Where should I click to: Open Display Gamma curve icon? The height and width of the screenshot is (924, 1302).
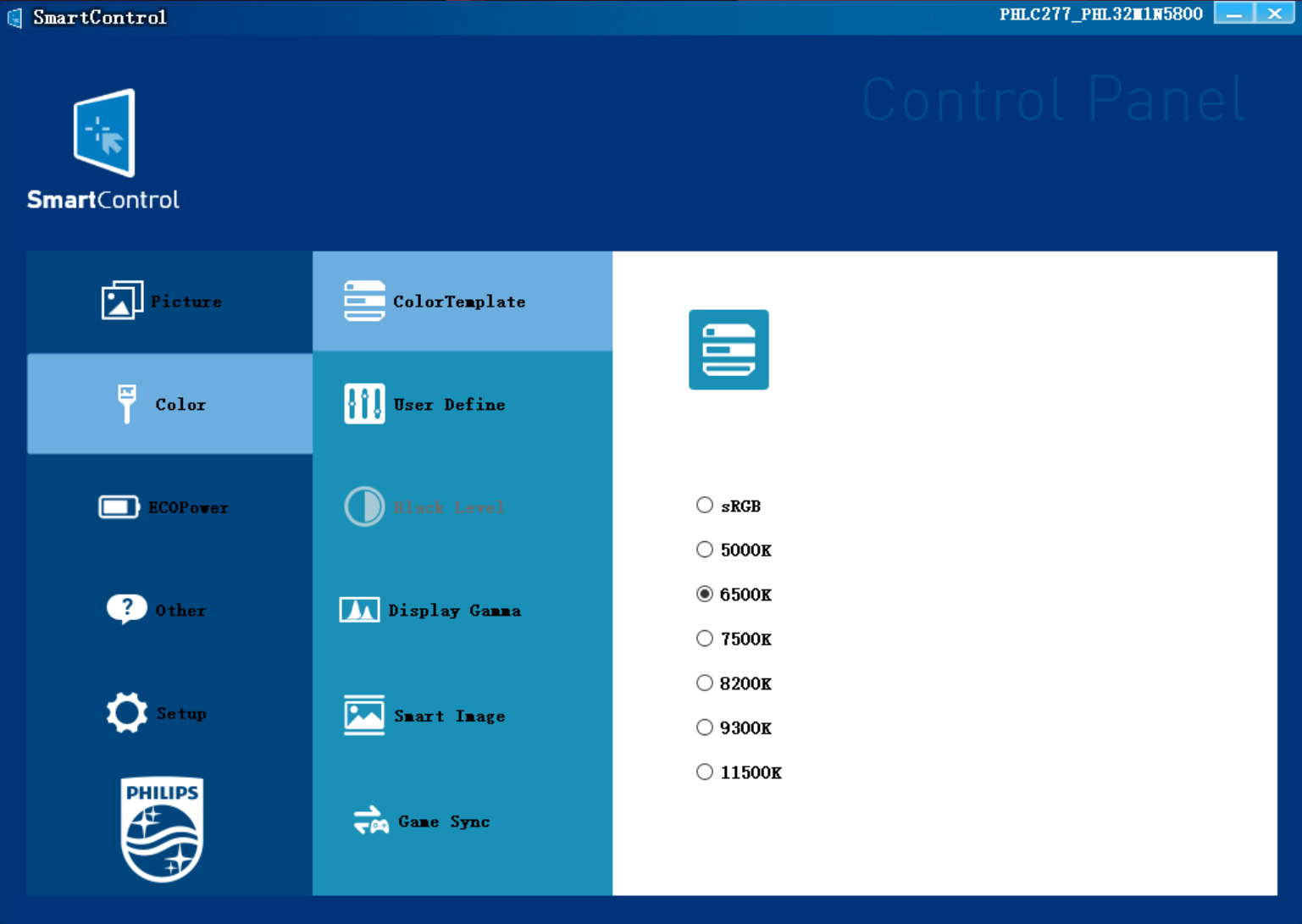click(359, 610)
